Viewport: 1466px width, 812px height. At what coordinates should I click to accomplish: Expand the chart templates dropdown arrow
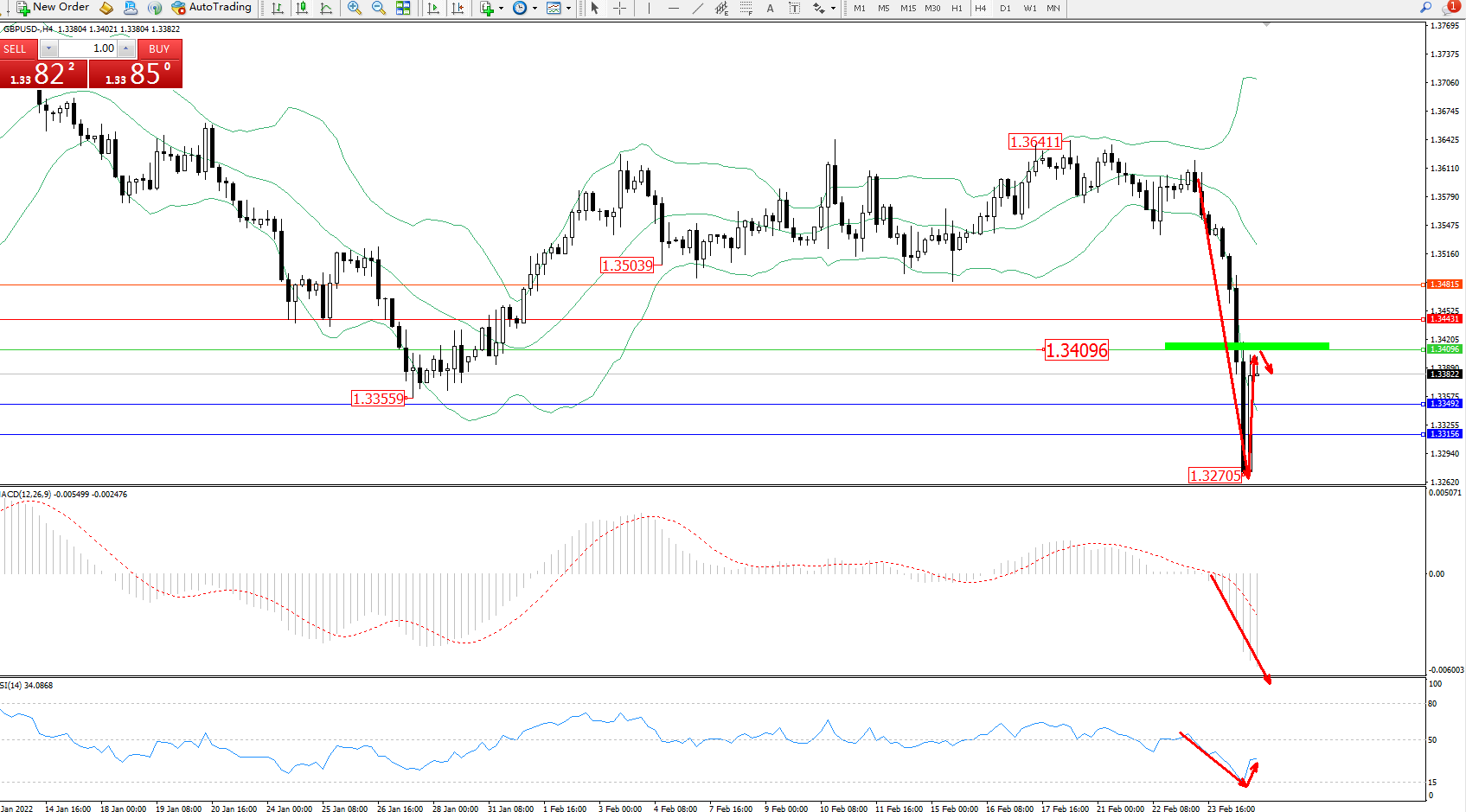click(x=568, y=9)
